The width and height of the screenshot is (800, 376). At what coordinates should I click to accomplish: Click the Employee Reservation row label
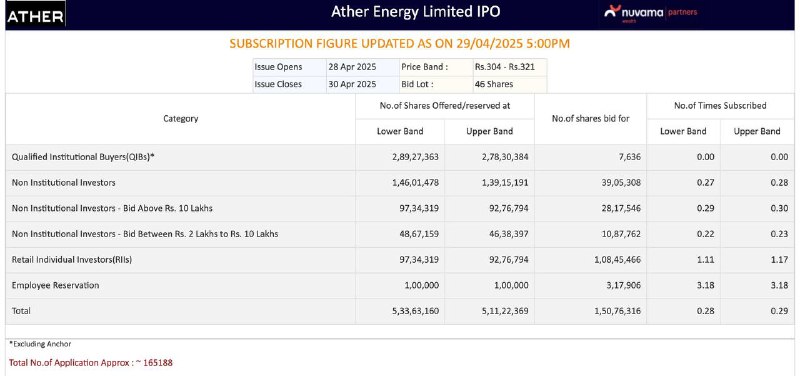click(x=56, y=285)
